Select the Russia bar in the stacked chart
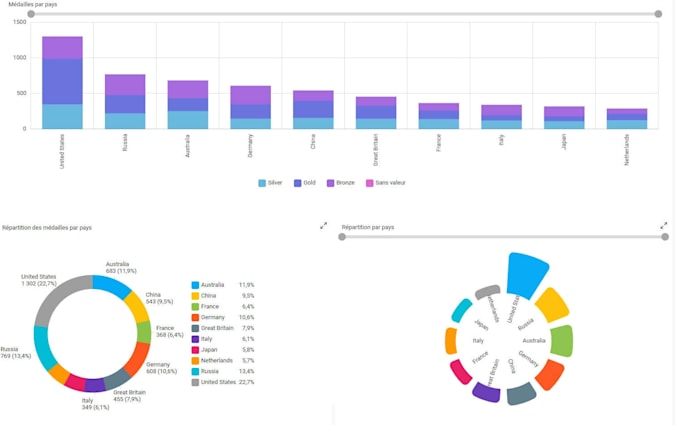The width and height of the screenshot is (680, 425). (x=125, y=101)
